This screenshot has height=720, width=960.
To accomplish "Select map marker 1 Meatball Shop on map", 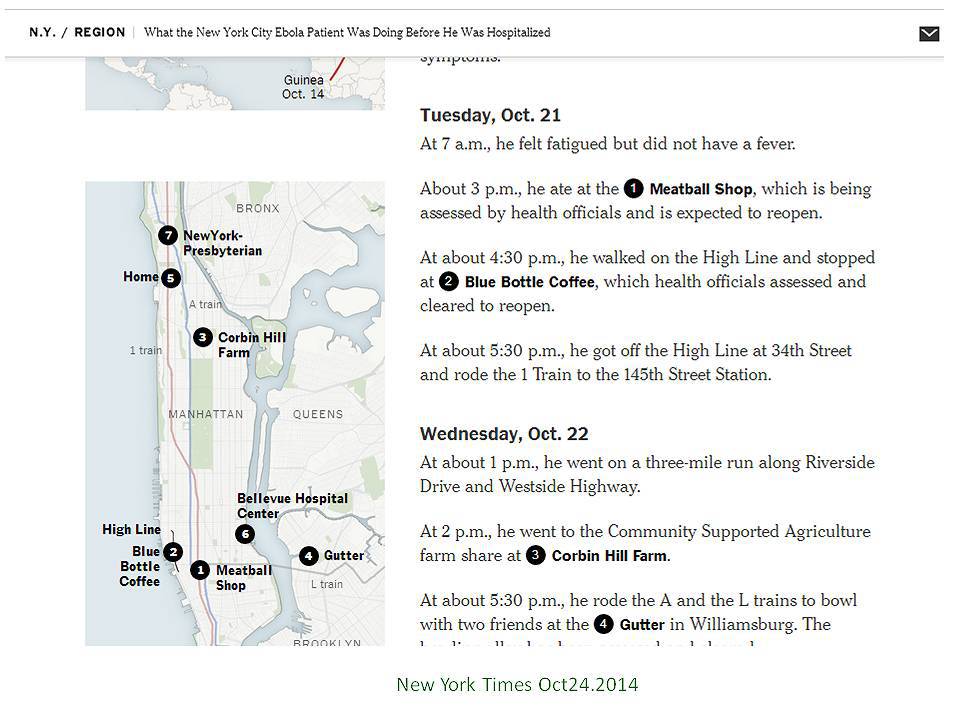I will point(200,570).
